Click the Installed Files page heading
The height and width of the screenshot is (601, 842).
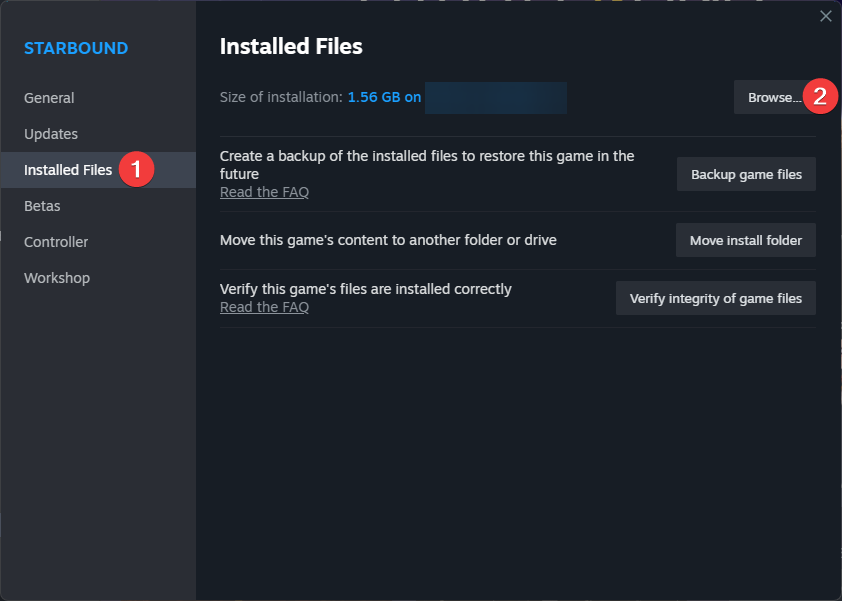(291, 46)
